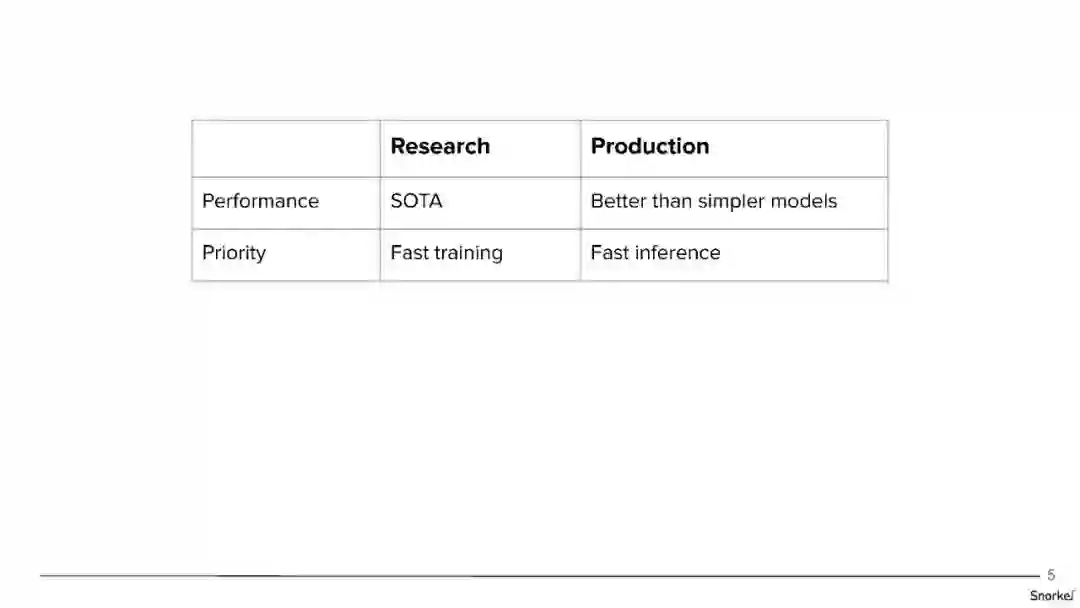Click the word "training" in Research column
The width and height of the screenshot is (1080, 608).
[x=468, y=253]
